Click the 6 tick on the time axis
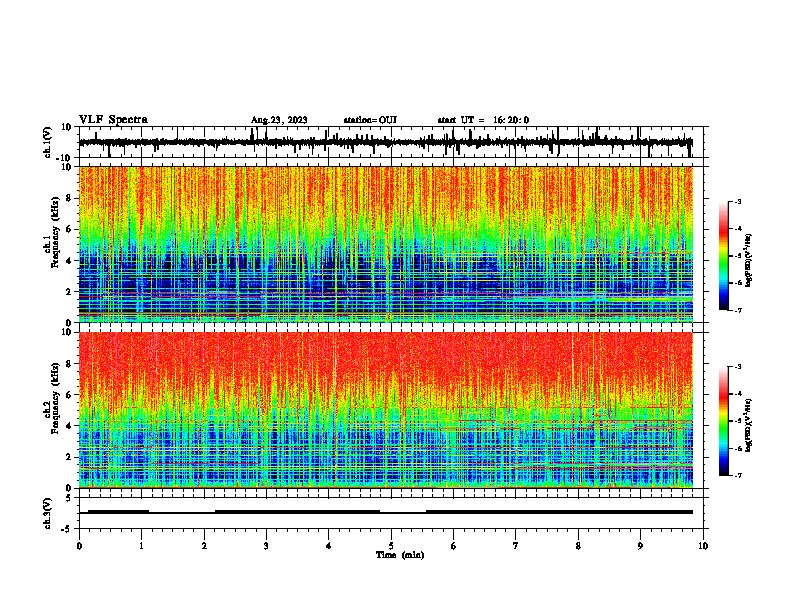Screen dimensions: 792x612 pos(453,546)
